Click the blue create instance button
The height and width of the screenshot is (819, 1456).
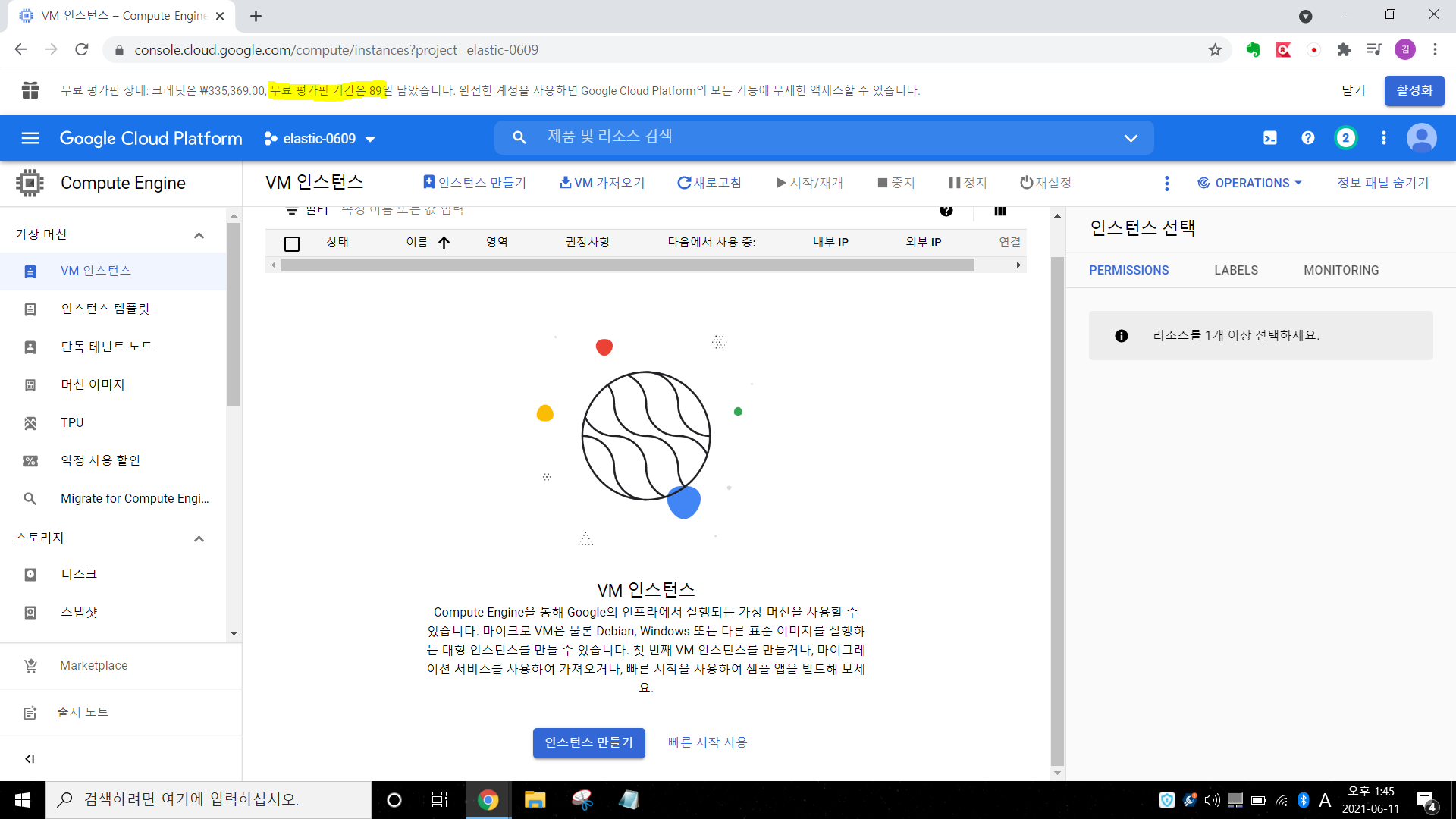coord(588,742)
